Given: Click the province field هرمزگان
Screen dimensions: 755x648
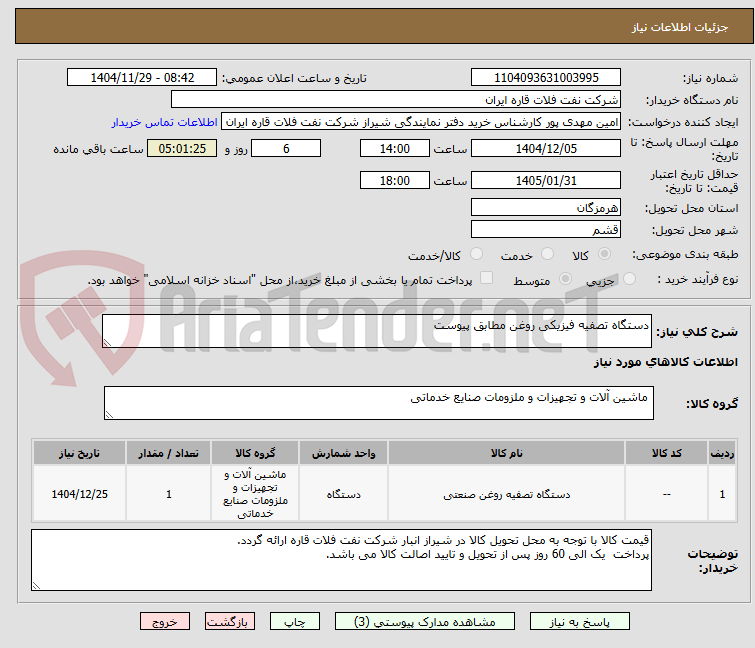Looking at the screenshot, I should [546, 207].
